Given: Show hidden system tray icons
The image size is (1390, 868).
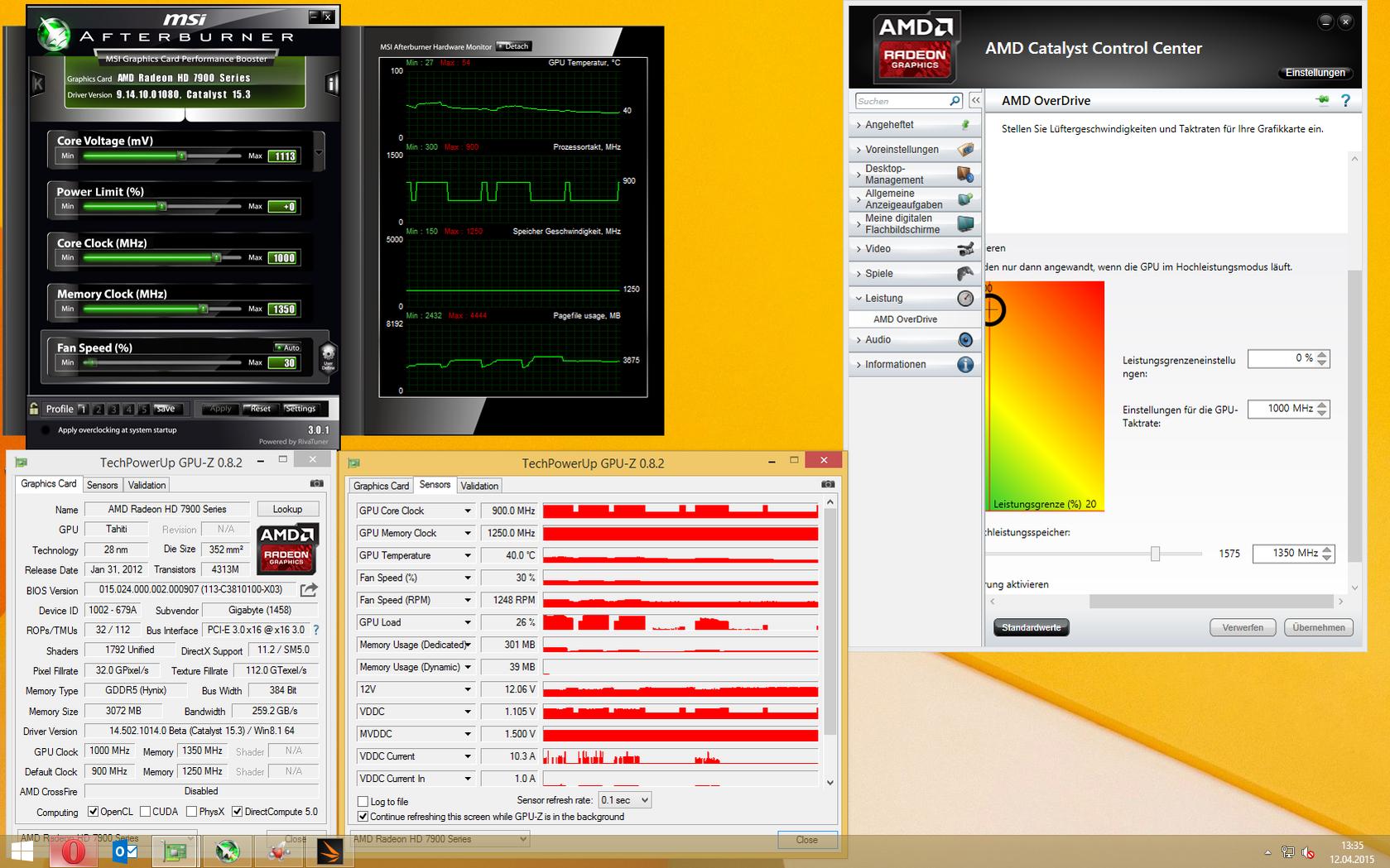Looking at the screenshot, I should click(x=1267, y=852).
